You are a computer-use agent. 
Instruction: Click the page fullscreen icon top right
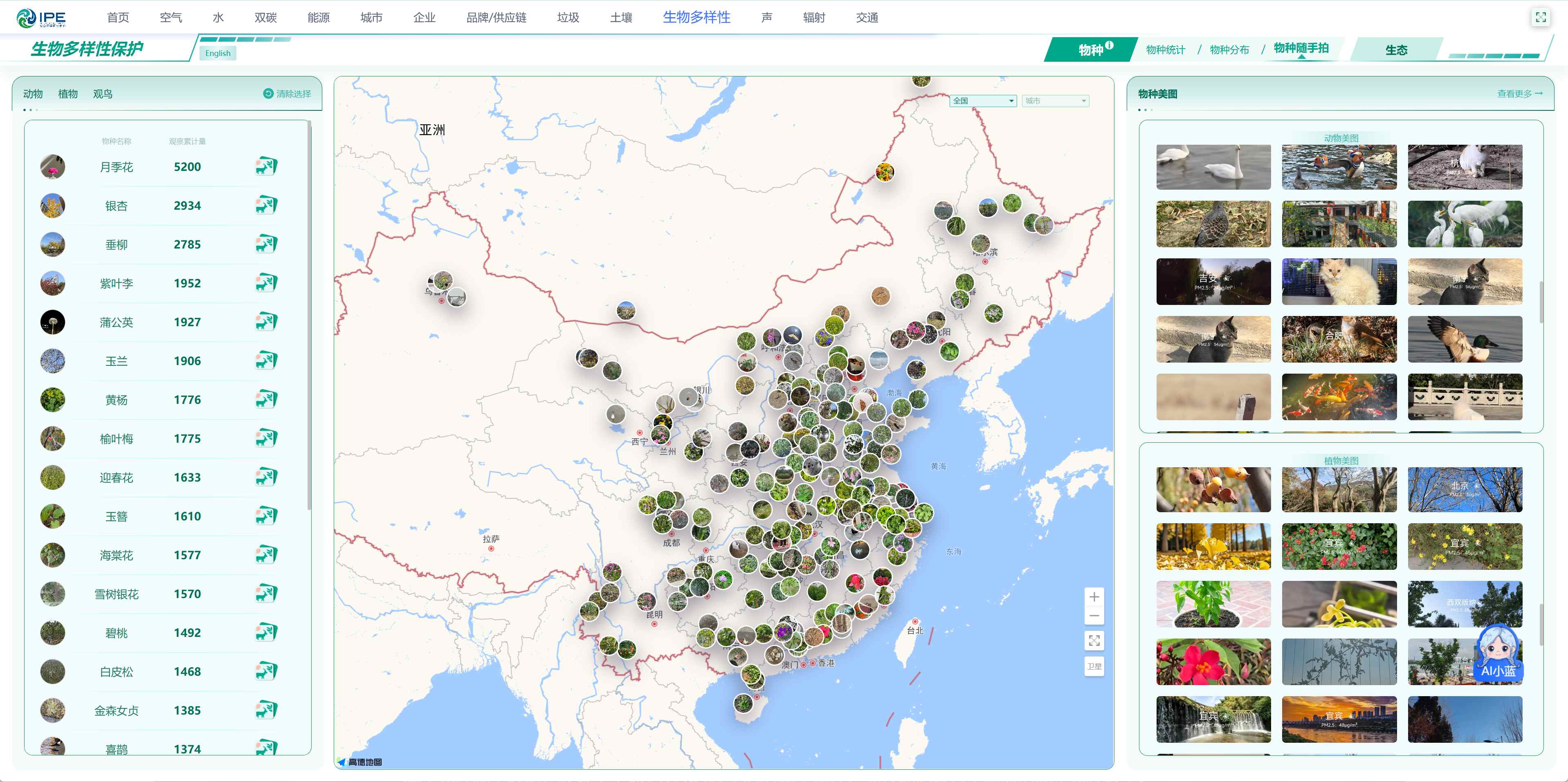(1540, 17)
